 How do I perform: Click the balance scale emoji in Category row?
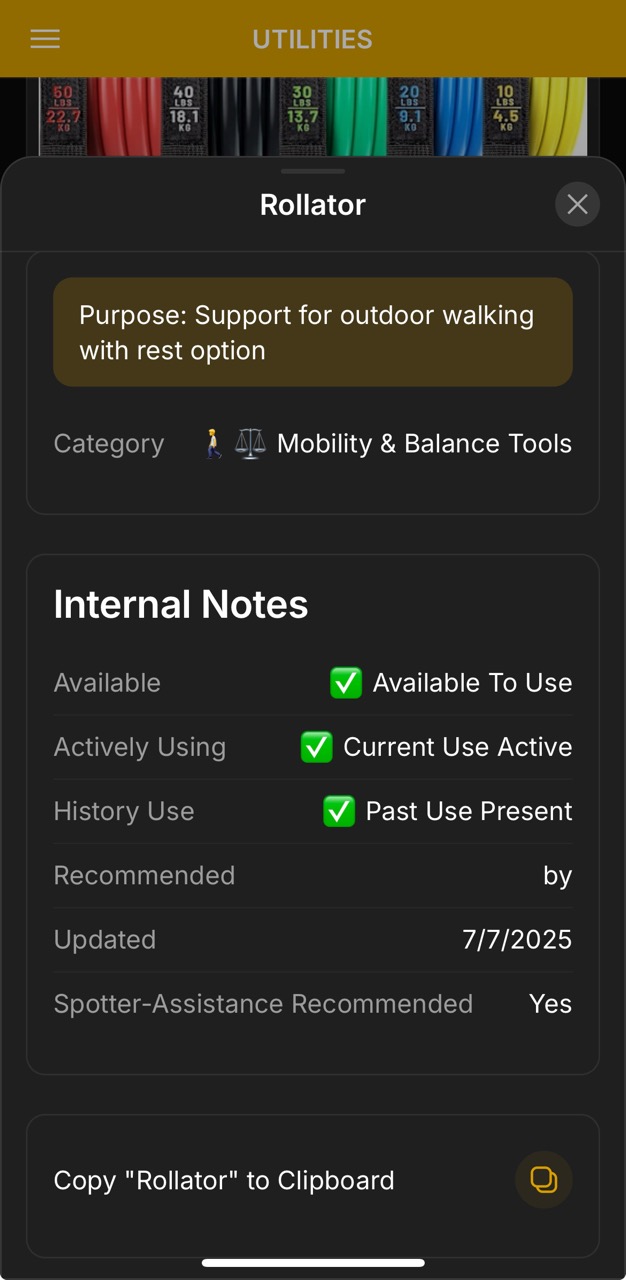[x=249, y=443]
